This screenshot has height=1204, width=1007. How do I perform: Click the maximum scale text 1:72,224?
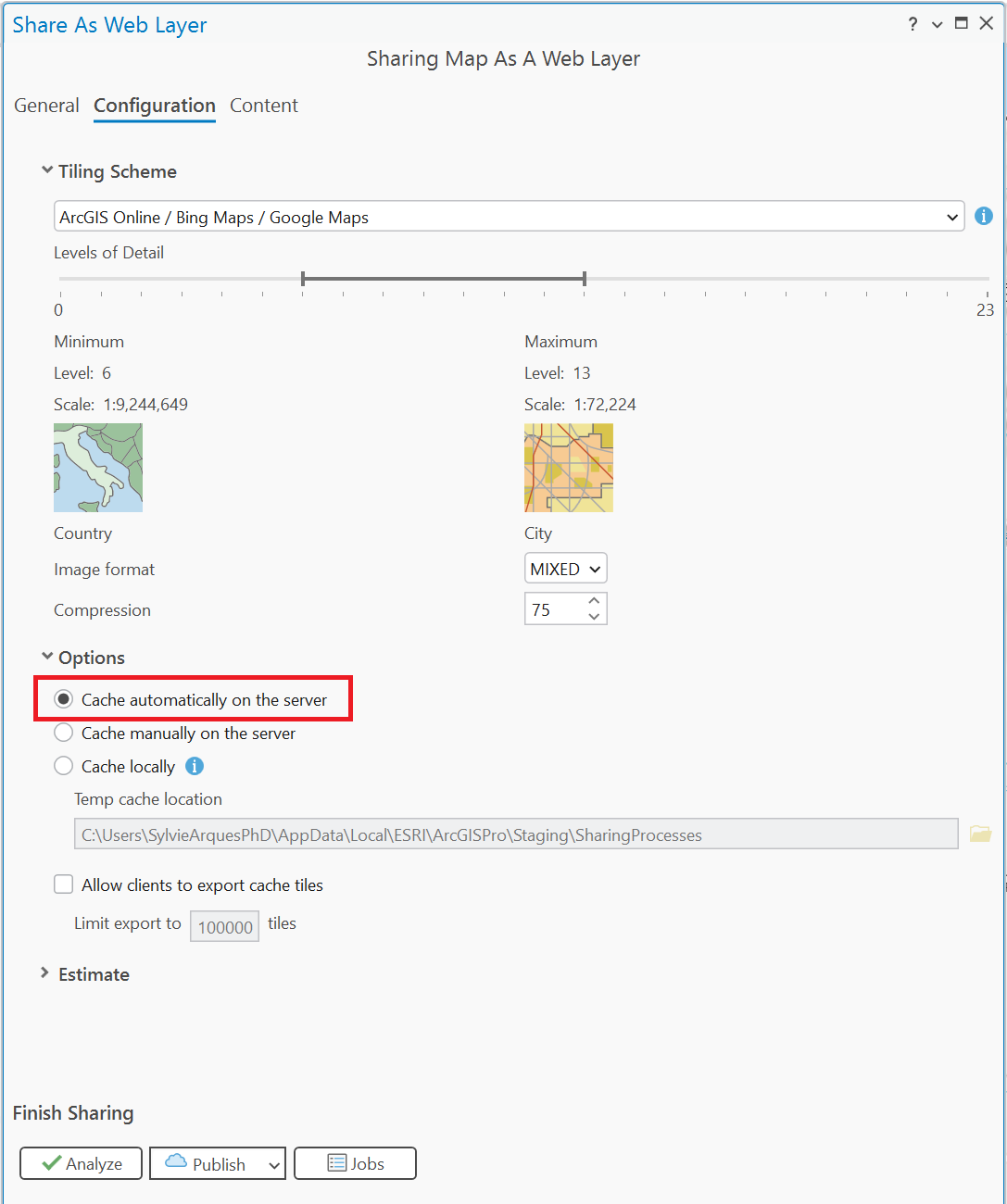605,405
